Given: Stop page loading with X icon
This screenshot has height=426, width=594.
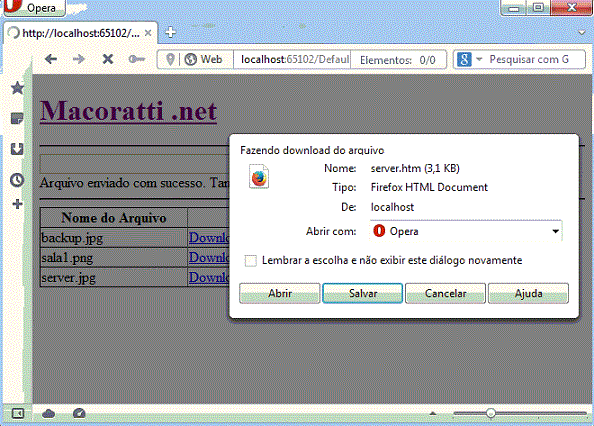Looking at the screenshot, I should pos(108,59).
